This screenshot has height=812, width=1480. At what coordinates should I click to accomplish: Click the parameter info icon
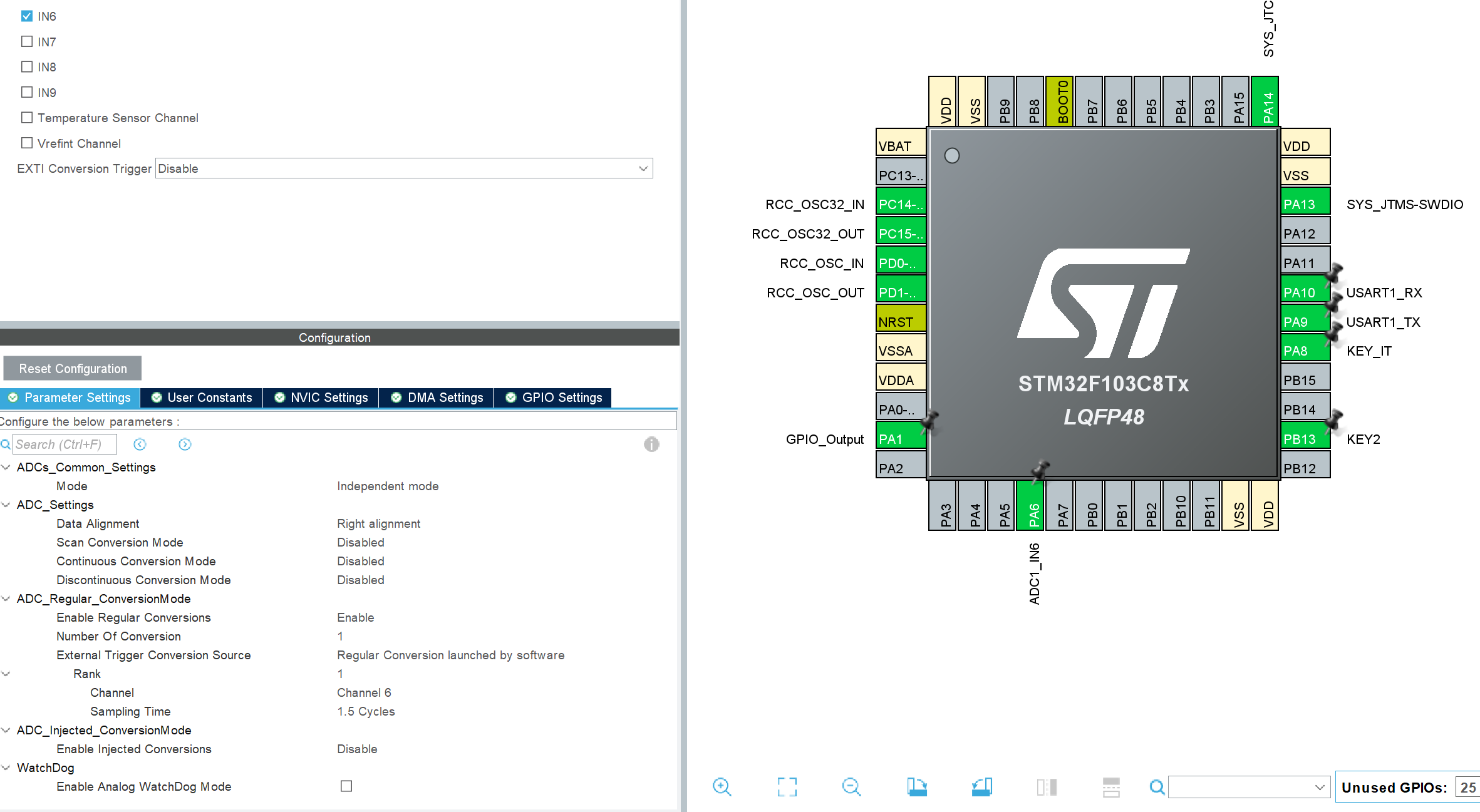point(651,444)
